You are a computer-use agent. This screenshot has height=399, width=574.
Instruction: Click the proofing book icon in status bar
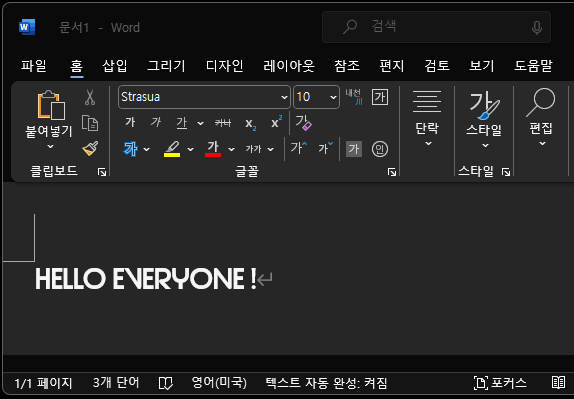(x=165, y=383)
